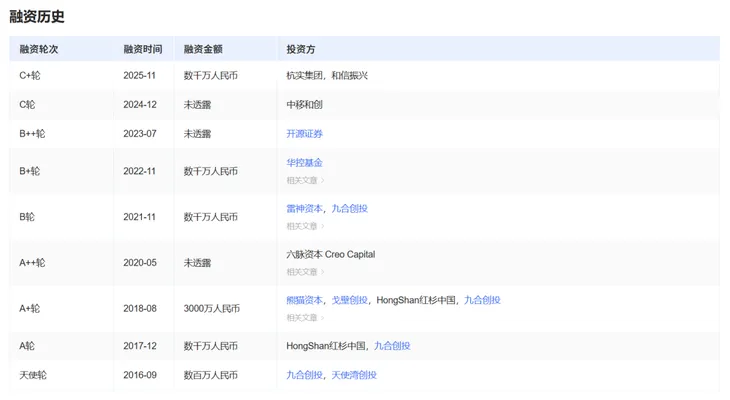The image size is (730, 400).
Task: Click the 融资轮次 column header
Action: point(39,49)
